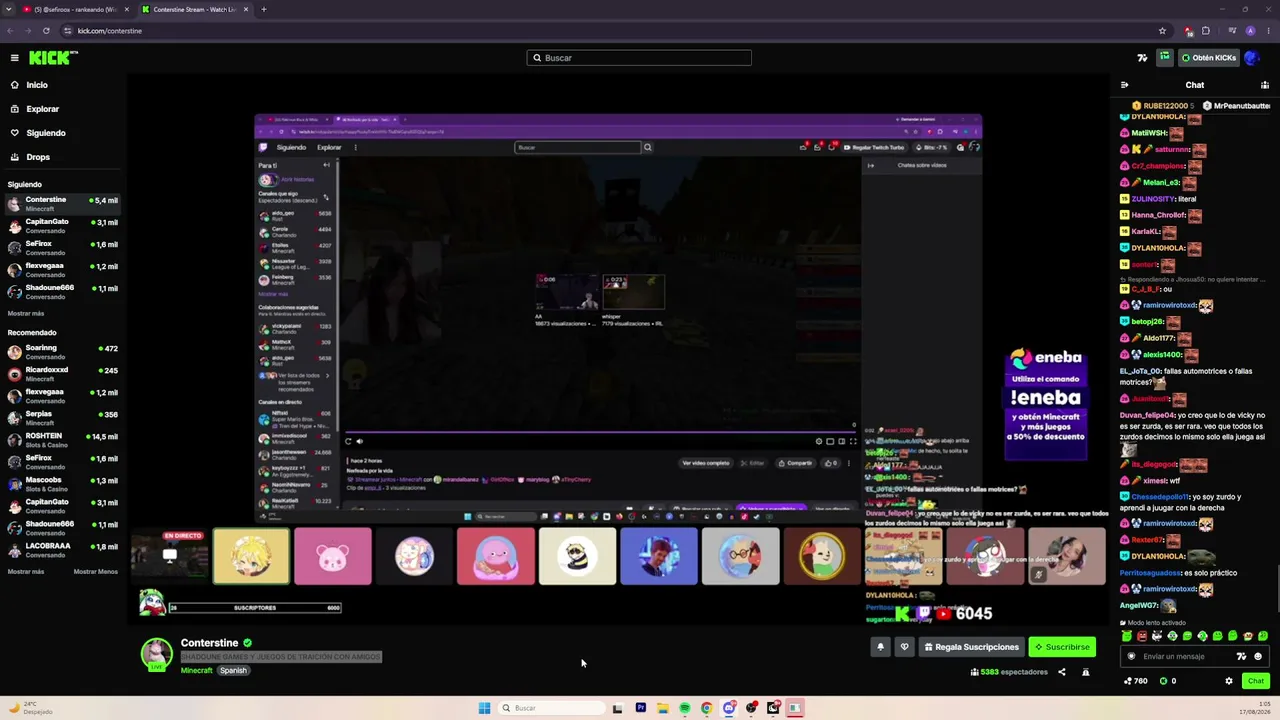The image size is (1280, 720).
Task: Share the stream with share icon
Action: coord(1062,672)
